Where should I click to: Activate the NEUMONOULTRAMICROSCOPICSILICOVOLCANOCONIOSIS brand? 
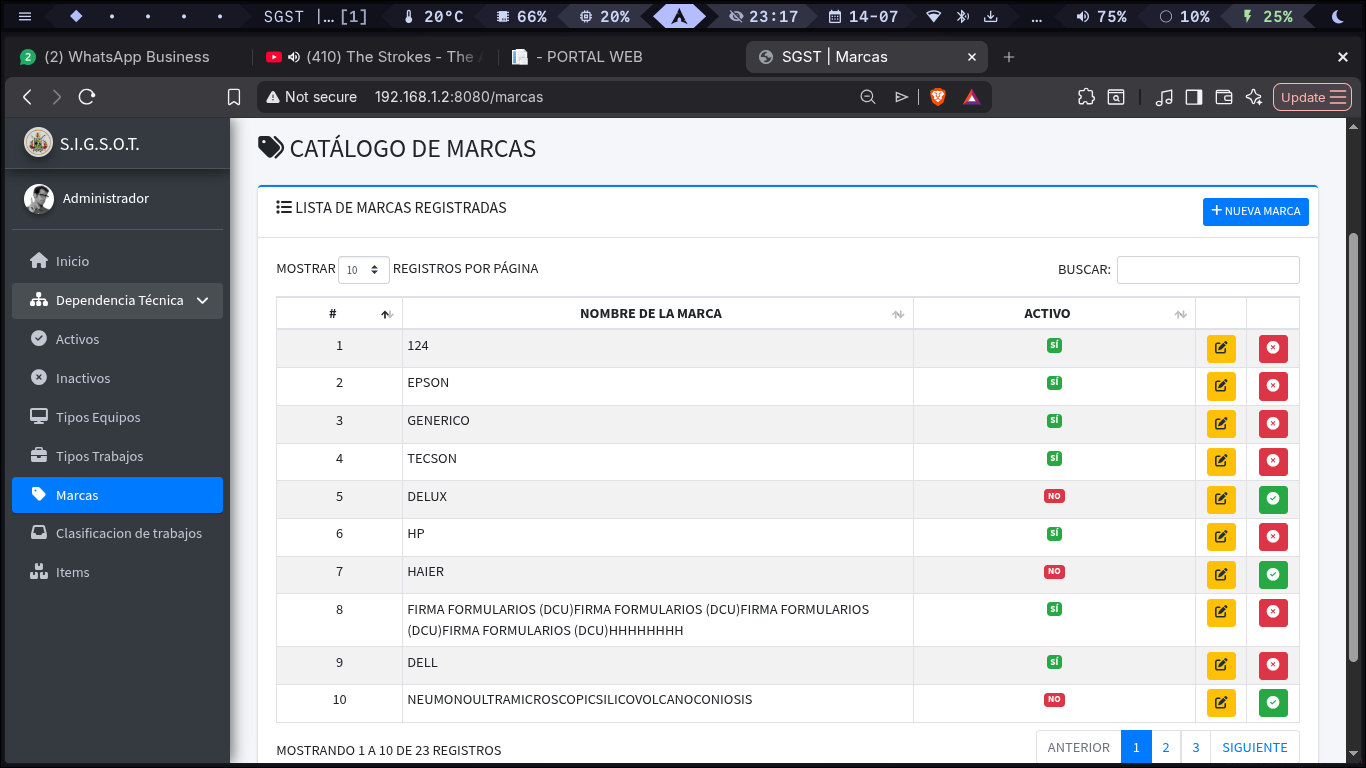click(x=1273, y=703)
